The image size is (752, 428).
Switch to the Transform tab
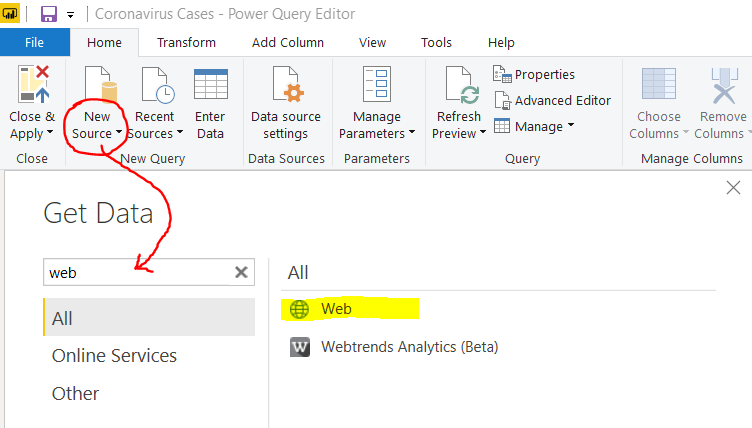click(x=186, y=42)
